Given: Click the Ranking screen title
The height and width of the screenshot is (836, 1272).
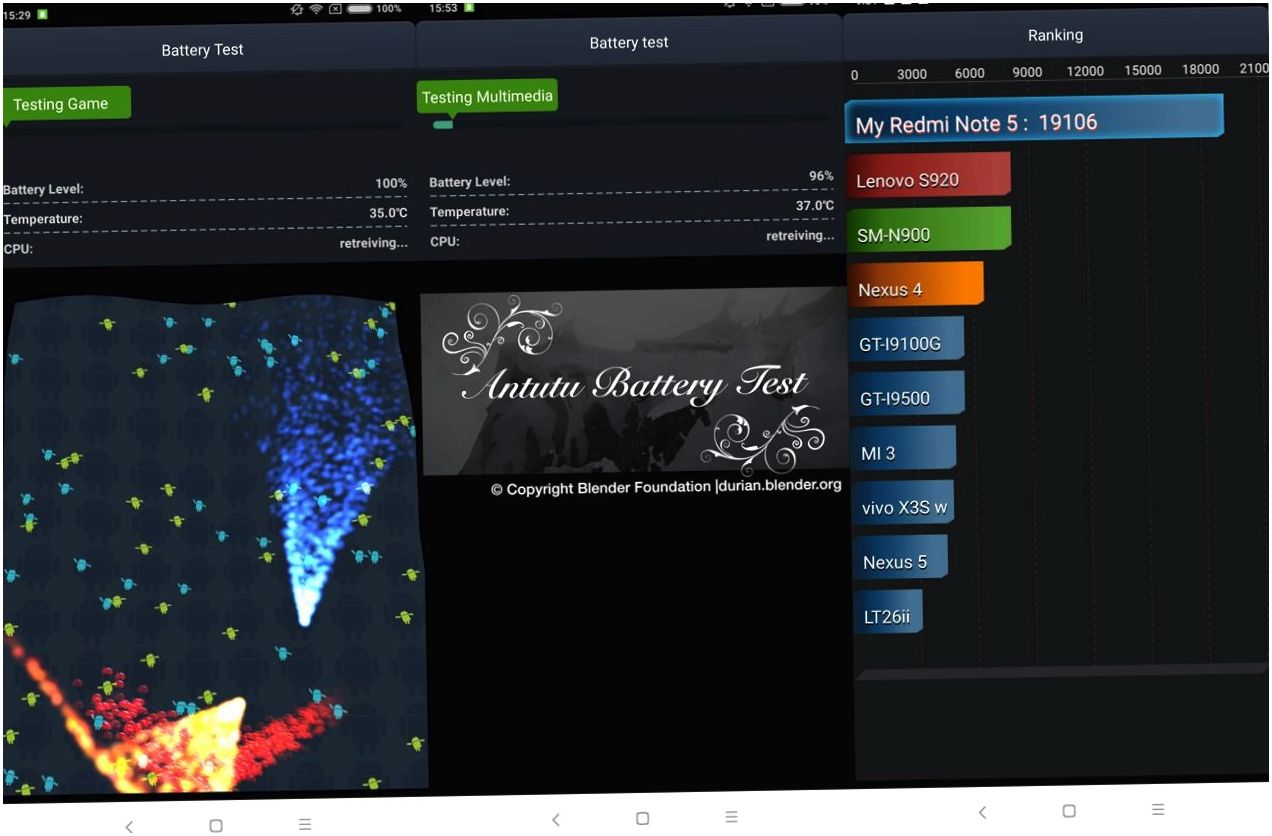Looking at the screenshot, I should point(1055,35).
